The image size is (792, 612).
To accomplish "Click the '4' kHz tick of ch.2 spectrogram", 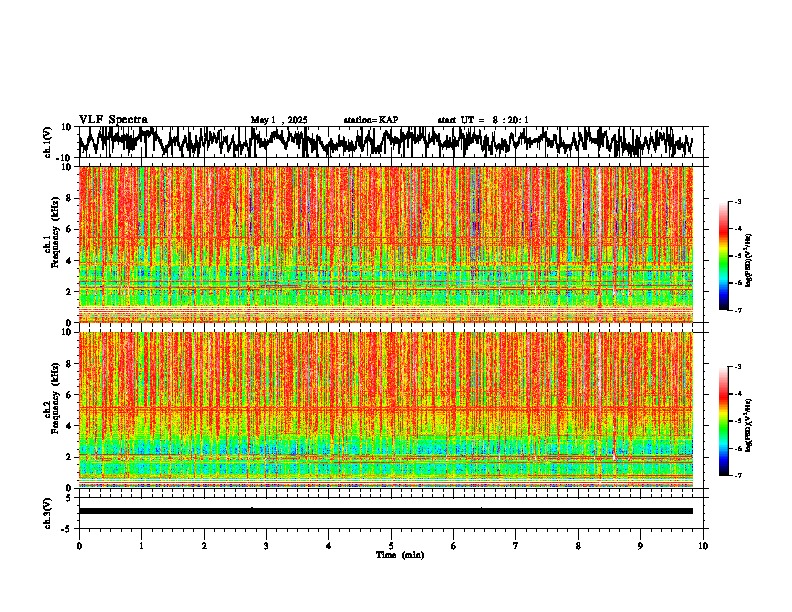I will tap(70, 426).
